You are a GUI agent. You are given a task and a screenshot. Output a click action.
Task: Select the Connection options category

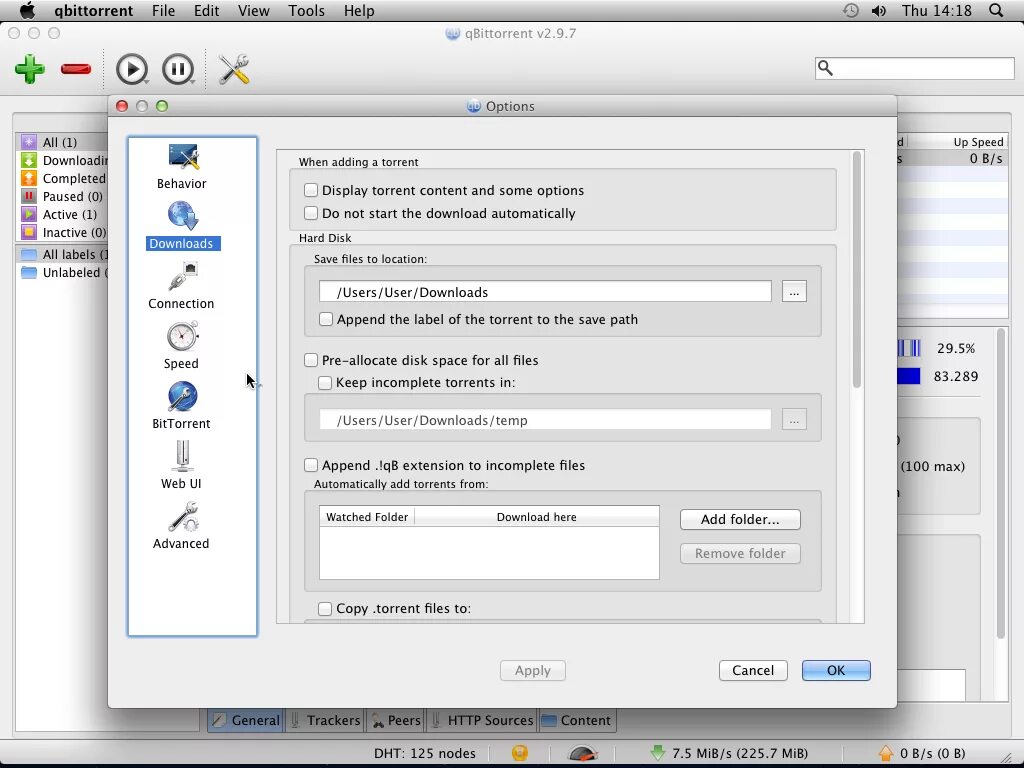182,286
